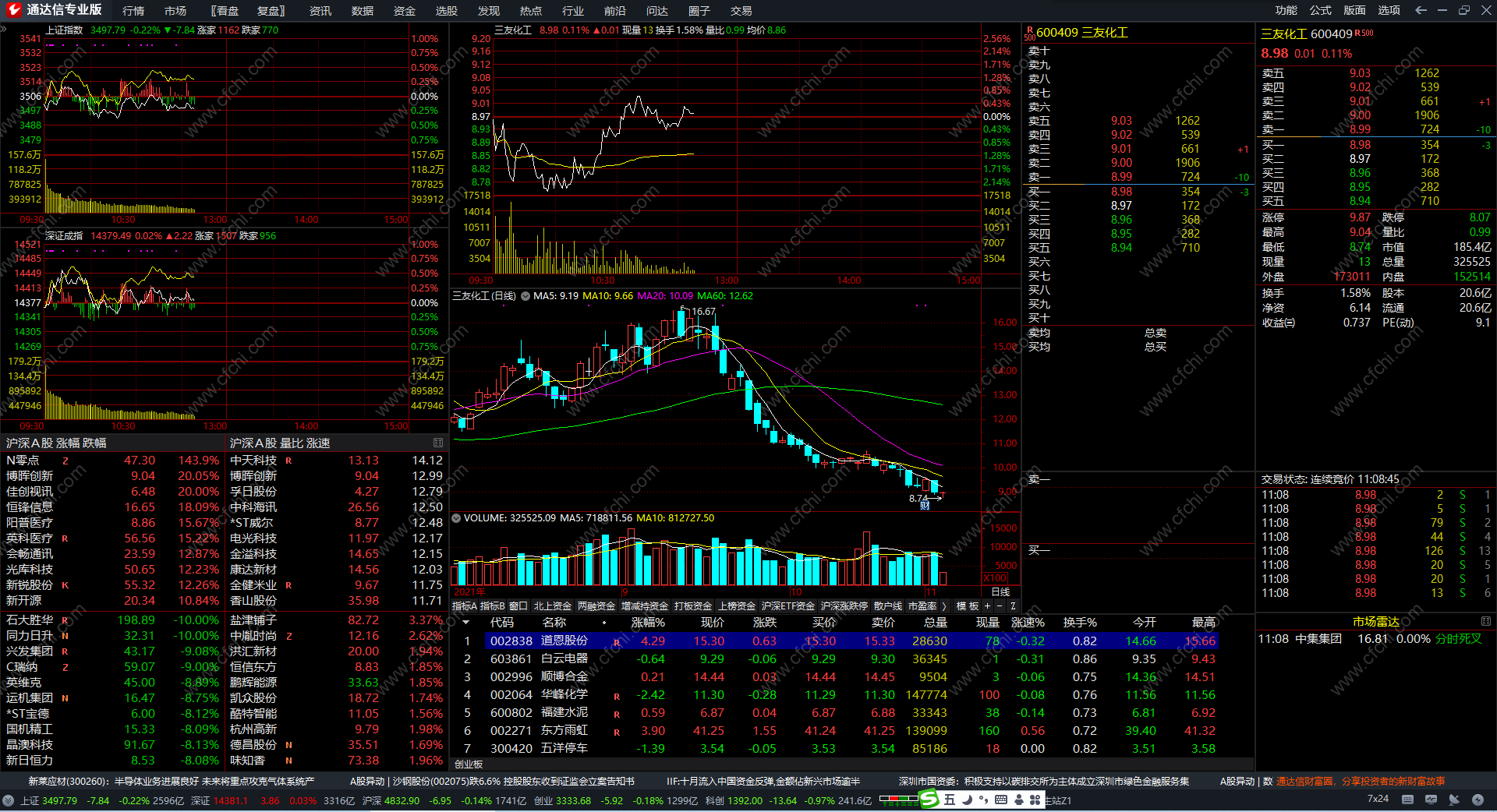Screen dimensions: 1497x812
Task: Sort table by the 总量 column
Action: pyautogui.click(x=936, y=623)
